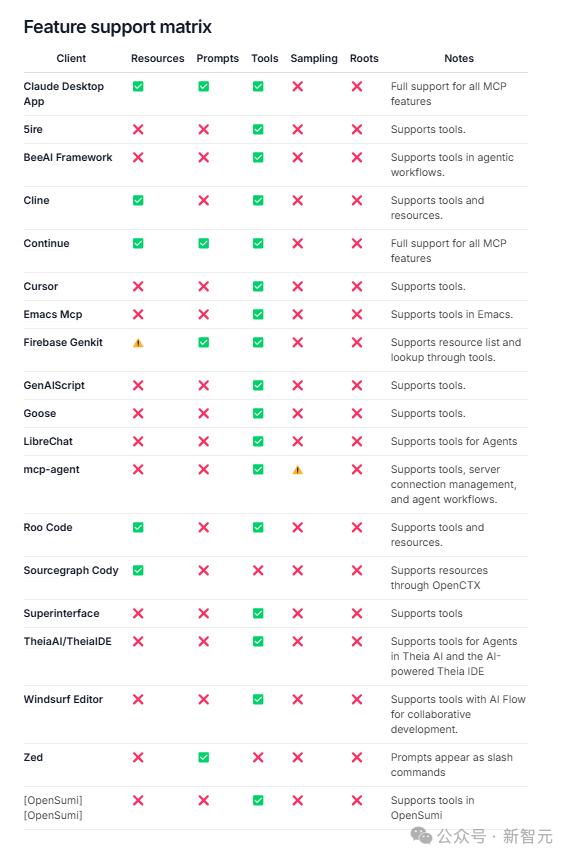This screenshot has height=859, width=571.
Task: Click the TheiaAI/TheiaIDE client name
Action: (67, 641)
